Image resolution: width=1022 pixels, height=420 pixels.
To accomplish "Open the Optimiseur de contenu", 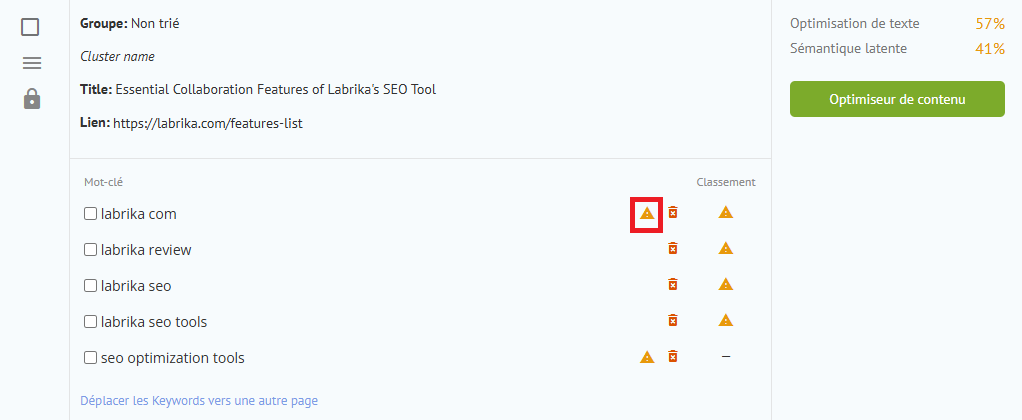I will coord(897,99).
